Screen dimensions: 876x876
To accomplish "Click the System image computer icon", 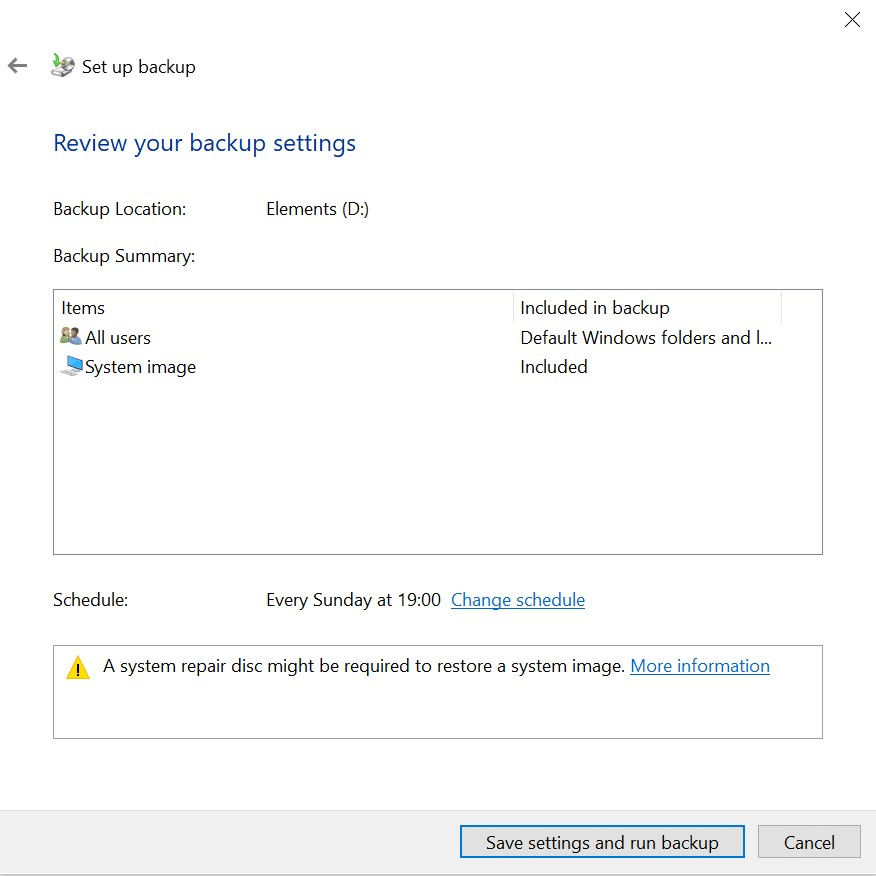I will pyautogui.click(x=71, y=366).
